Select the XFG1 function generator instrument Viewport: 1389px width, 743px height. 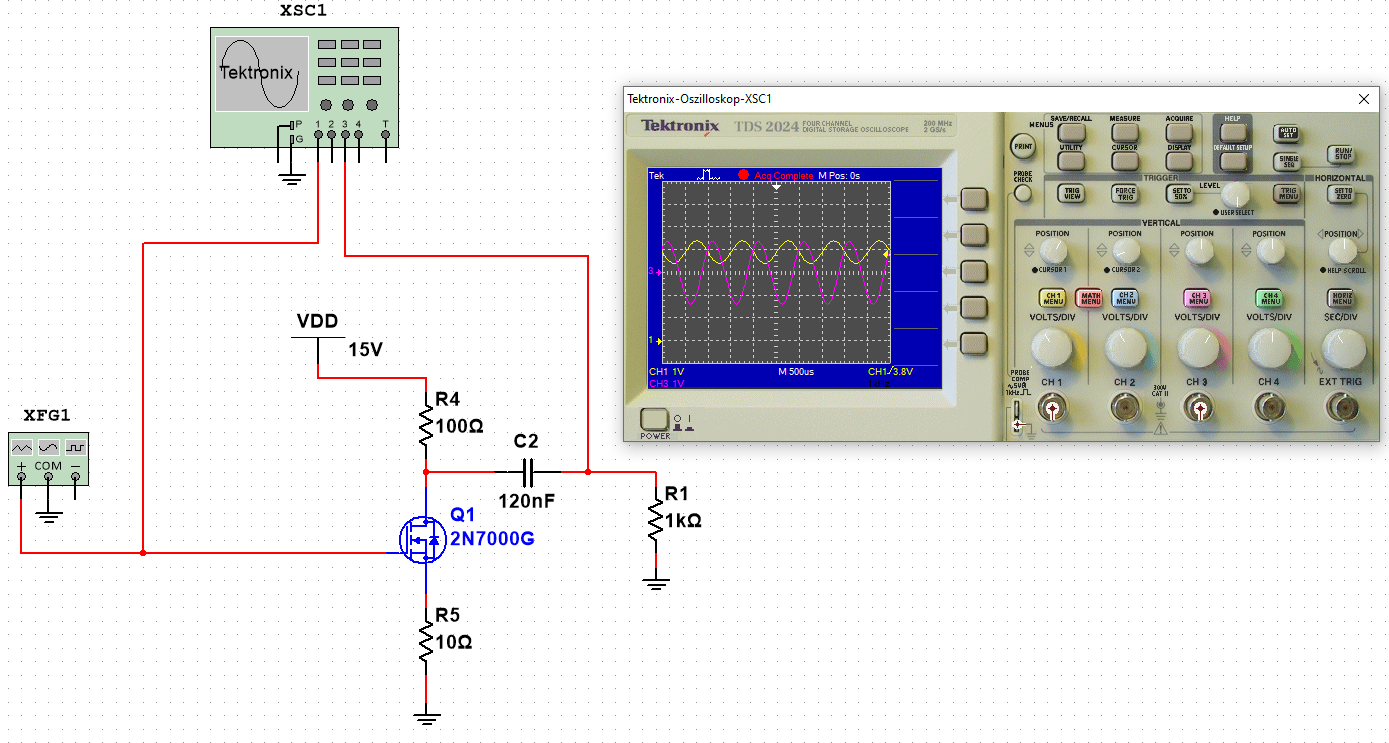(x=48, y=459)
